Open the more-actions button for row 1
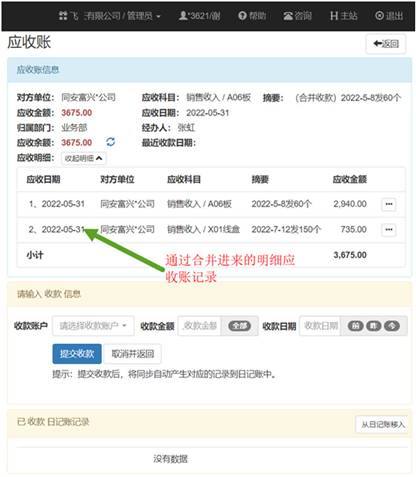The width and height of the screenshot is (416, 477). pyautogui.click(x=389, y=204)
